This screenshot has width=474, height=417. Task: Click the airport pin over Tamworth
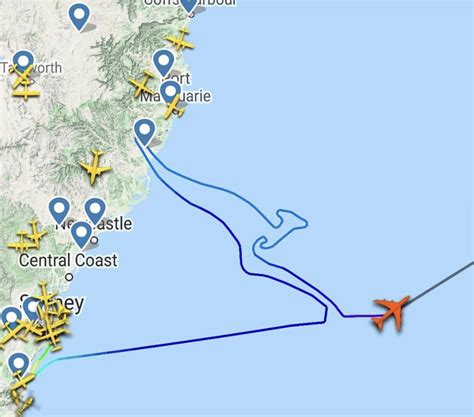coord(23,63)
